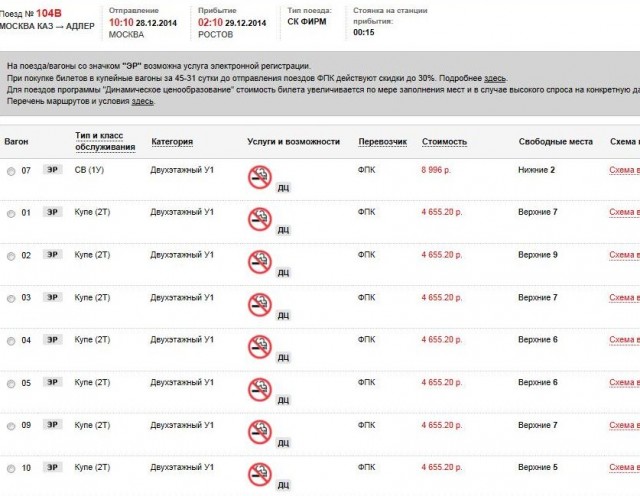Select the radio button for wagon 02

click(11, 256)
